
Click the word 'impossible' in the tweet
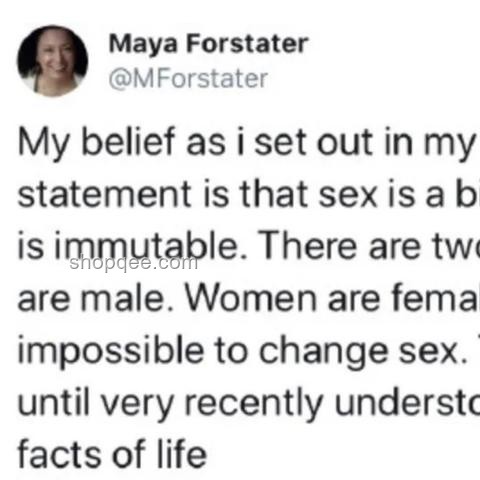coord(111,351)
